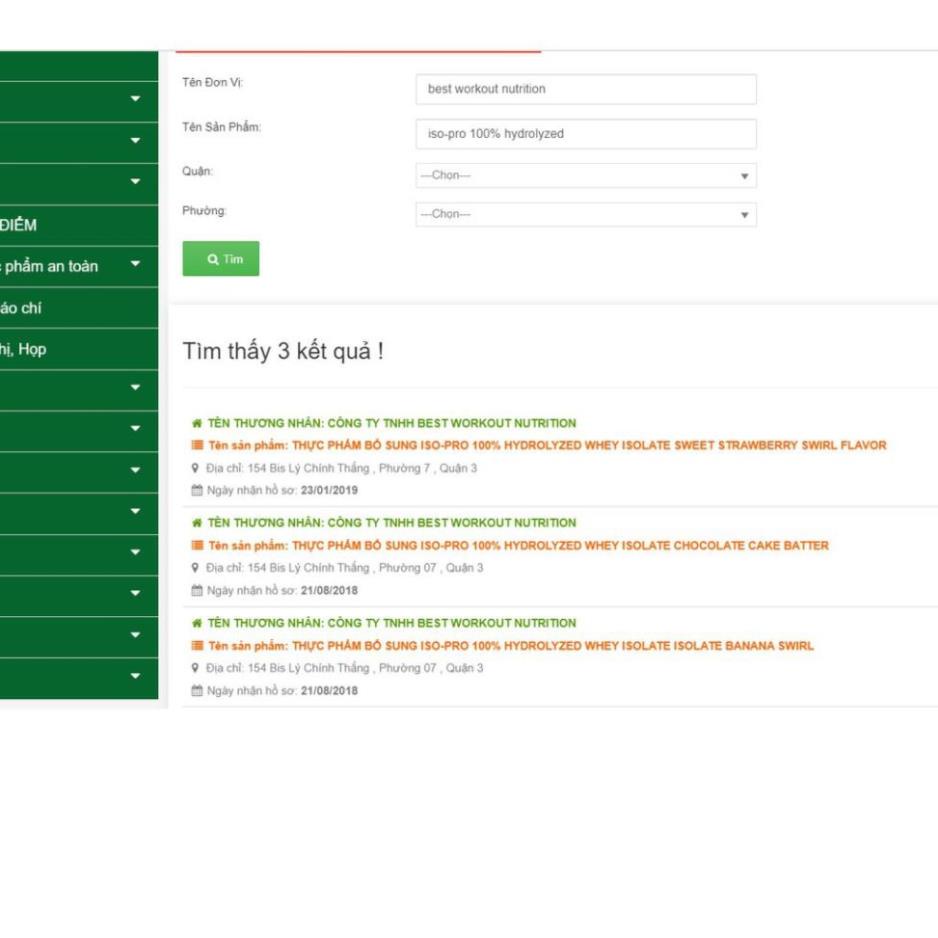
Task: Click the magnifier icon in the Tìm button
Action: 213,259
